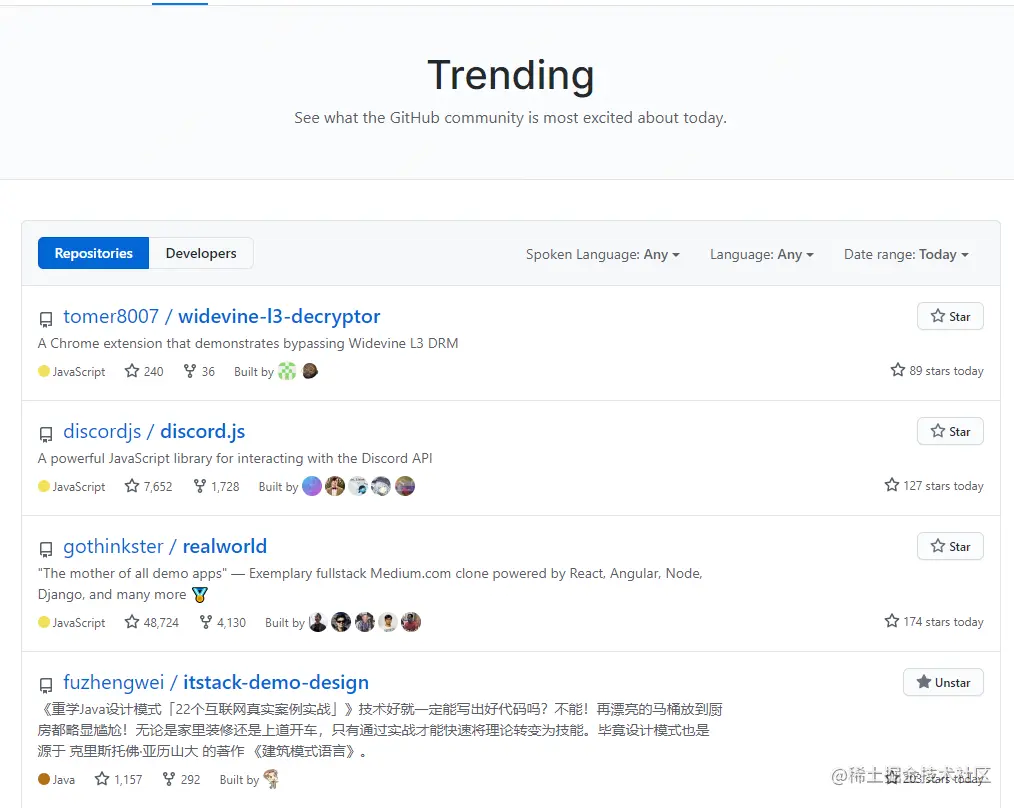Viewport: 1014px width, 808px height.
Task: View the 4,130 forks of realworld
Action: coord(223,622)
